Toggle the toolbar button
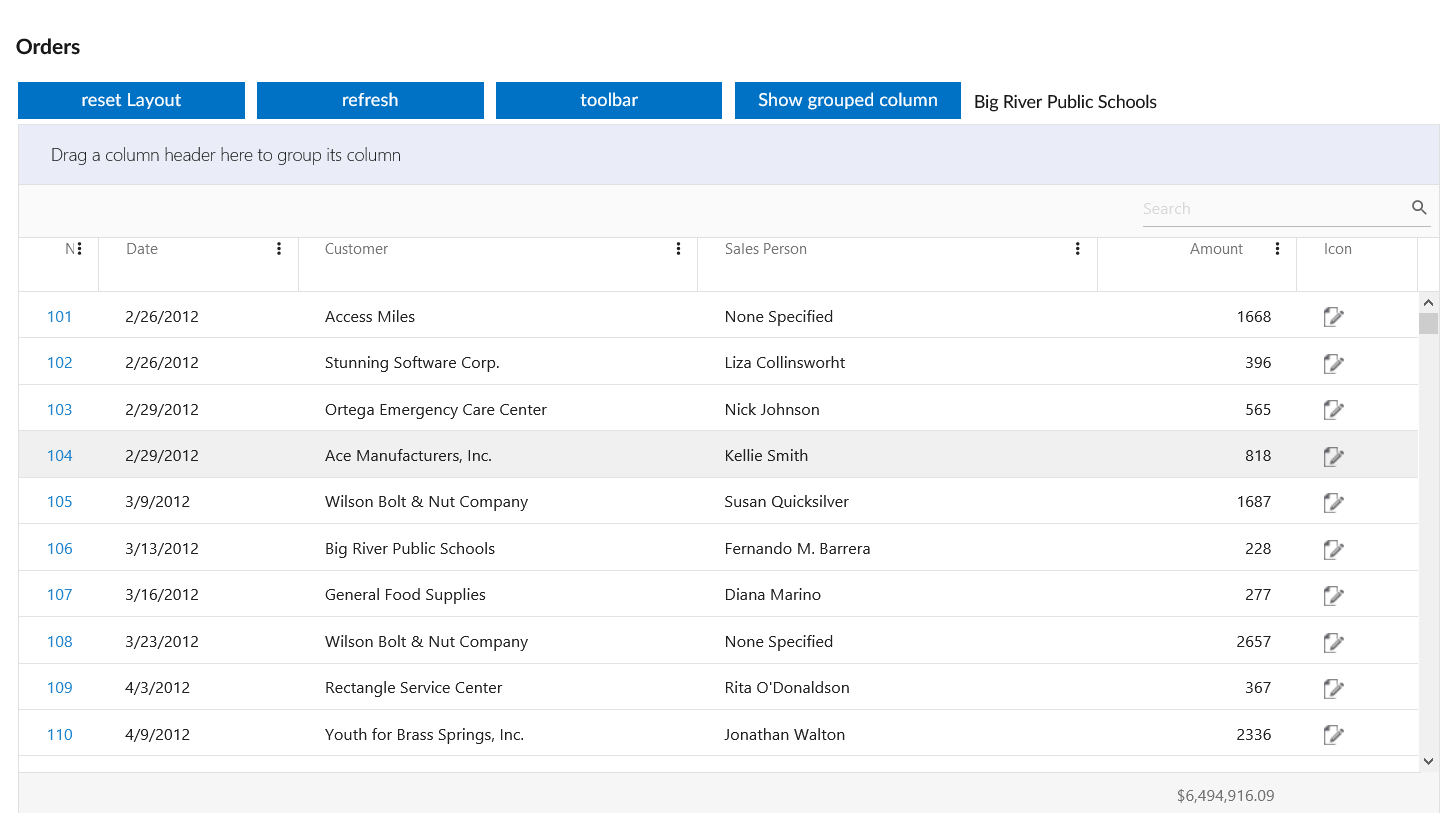The height and width of the screenshot is (813, 1444). coord(608,100)
